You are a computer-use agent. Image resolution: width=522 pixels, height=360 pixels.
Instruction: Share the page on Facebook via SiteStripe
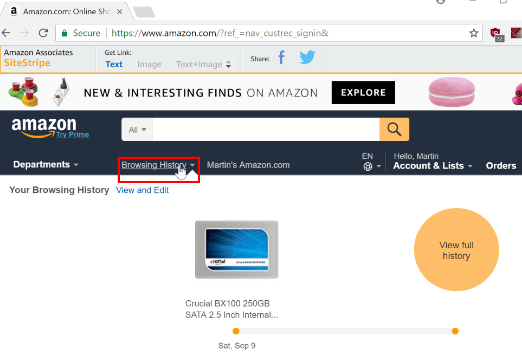[x=282, y=57]
